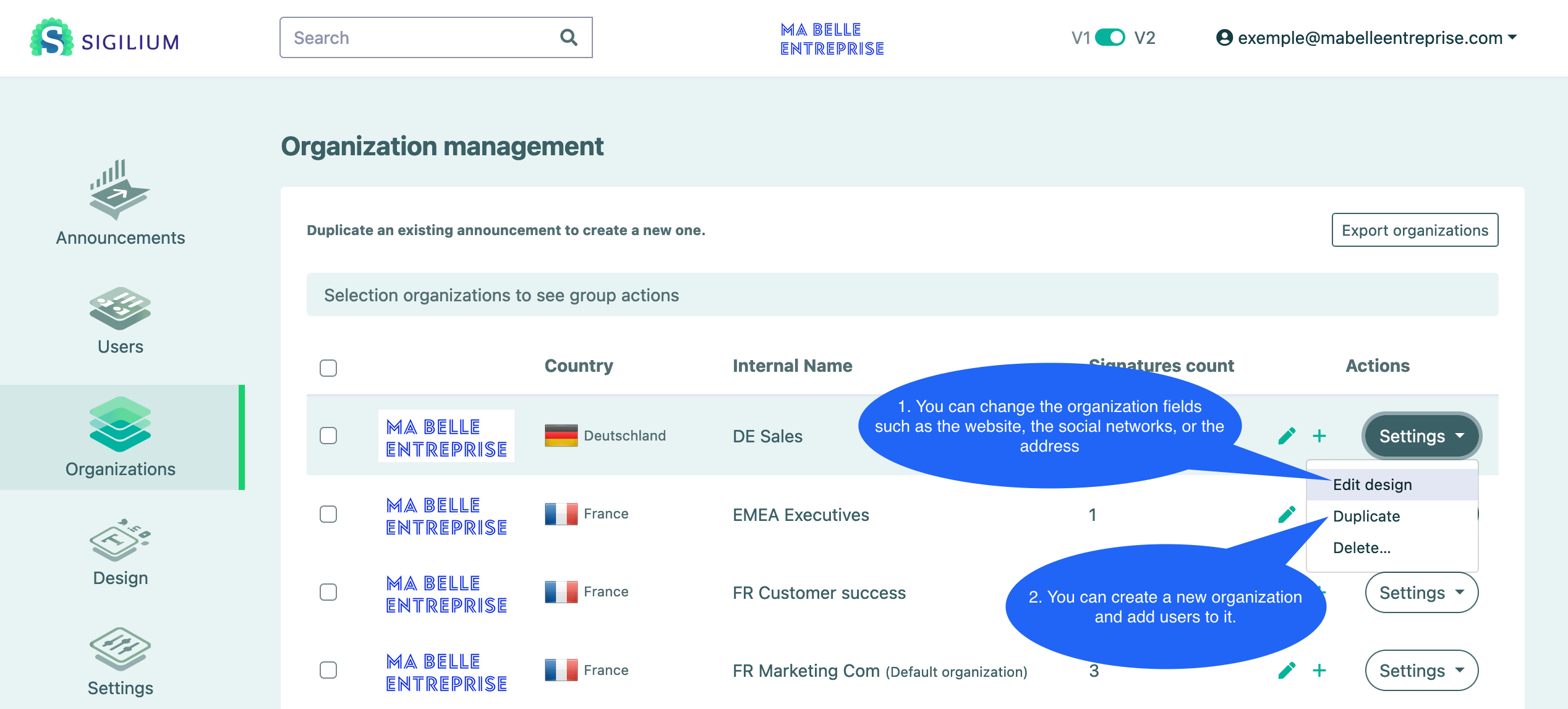Expand Settings dropdown for FR Marketing Com
1568x709 pixels.
coord(1421,671)
